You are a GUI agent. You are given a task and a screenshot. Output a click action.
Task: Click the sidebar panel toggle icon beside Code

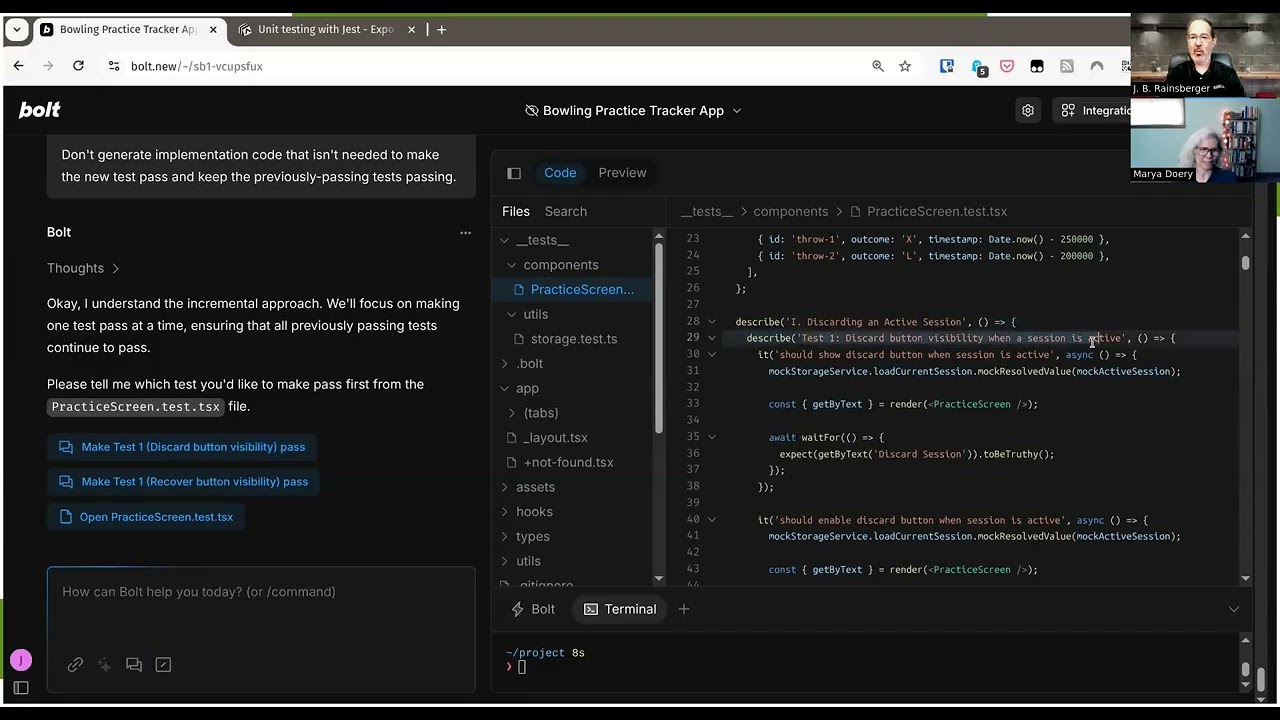pos(514,173)
